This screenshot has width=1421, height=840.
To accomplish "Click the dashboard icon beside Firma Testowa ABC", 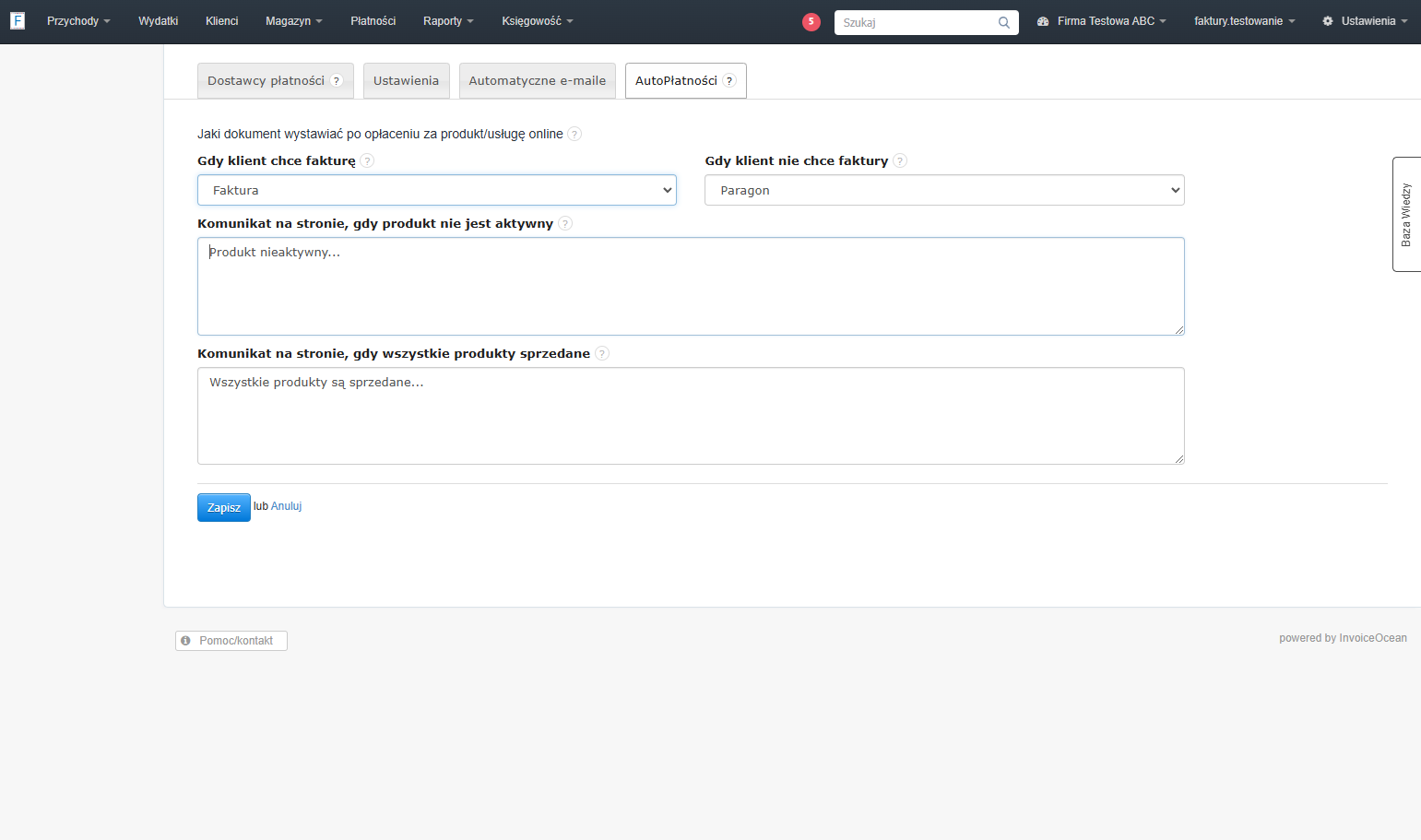I will pos(1043,21).
